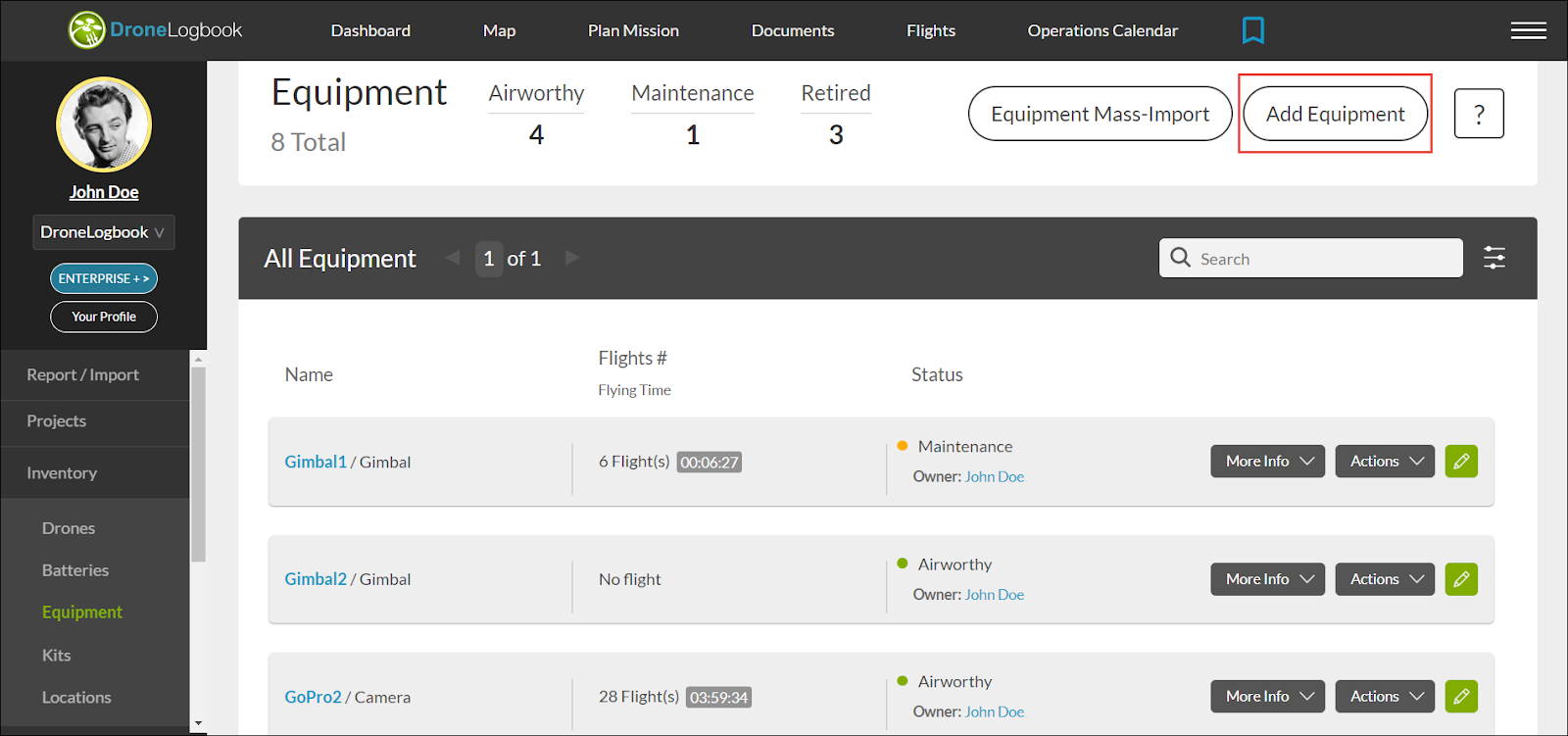Click the Search input field
The width and height of the screenshot is (1568, 736).
tap(1311, 258)
